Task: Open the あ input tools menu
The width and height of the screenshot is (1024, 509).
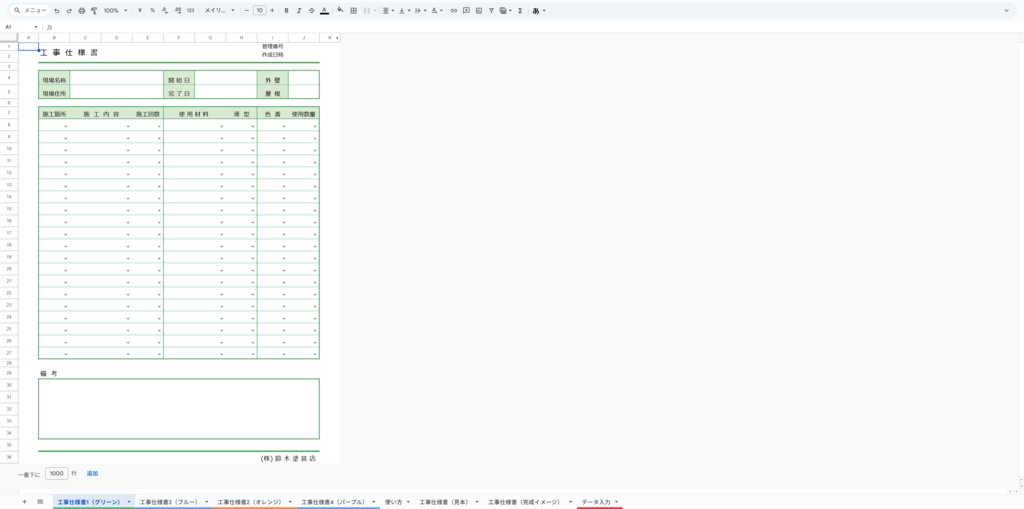Action: click(x=538, y=10)
